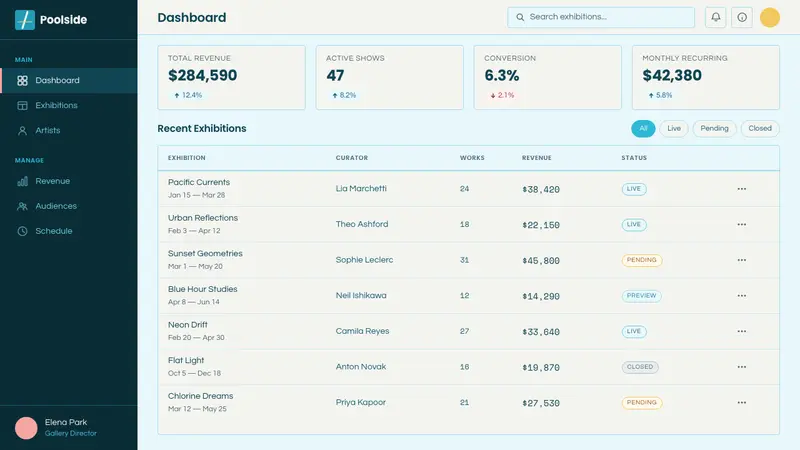Click the Audiences people icon
Viewport: 800px width, 450px height.
click(22, 206)
